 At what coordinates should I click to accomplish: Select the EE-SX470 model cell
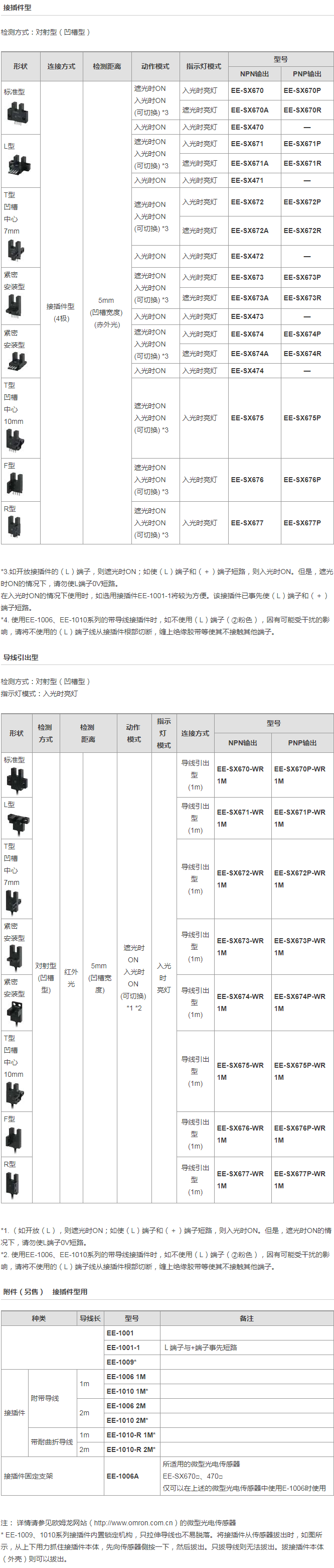click(x=254, y=127)
